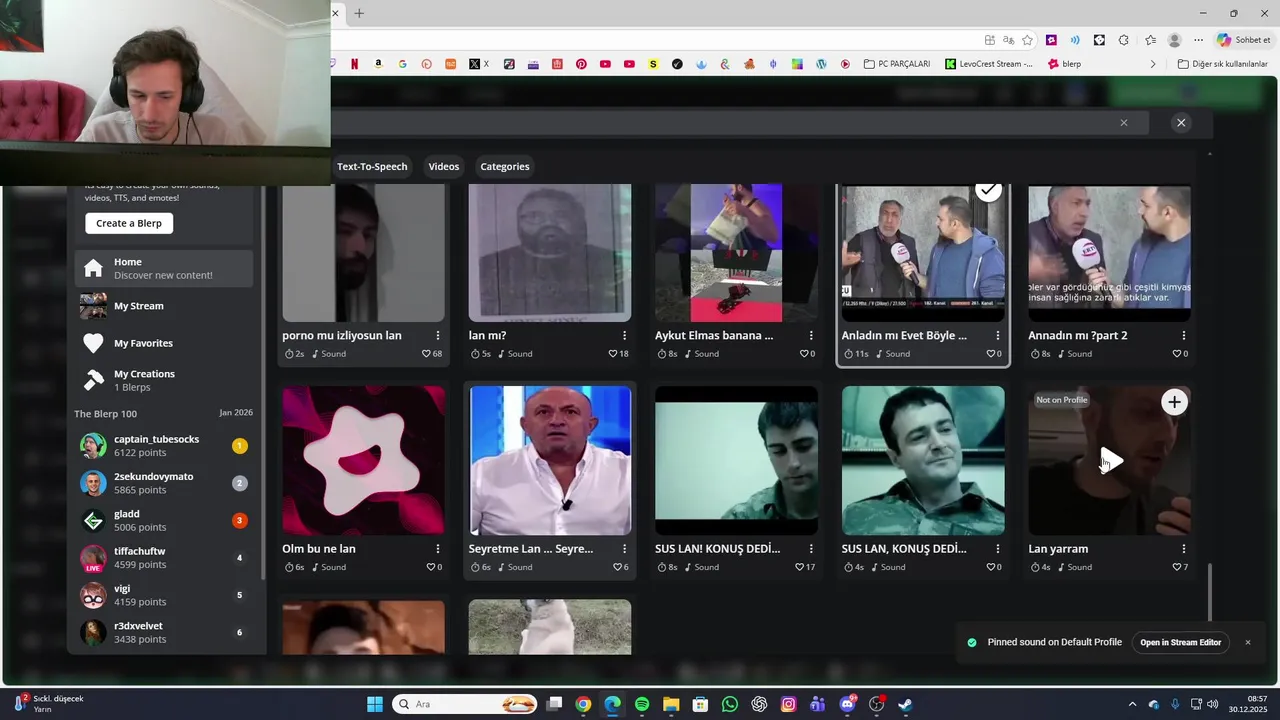Viewport: 1280px width, 720px height.
Task: Open LevoCrest Stream bookmark
Action: [x=989, y=64]
